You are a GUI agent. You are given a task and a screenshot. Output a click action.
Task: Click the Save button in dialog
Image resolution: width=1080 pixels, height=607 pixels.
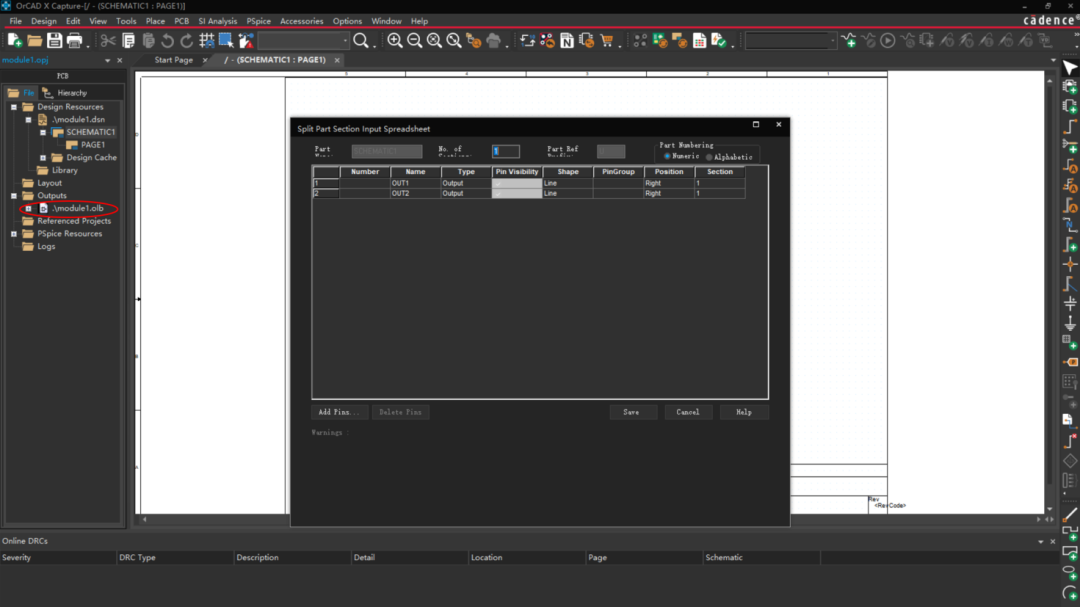632,412
